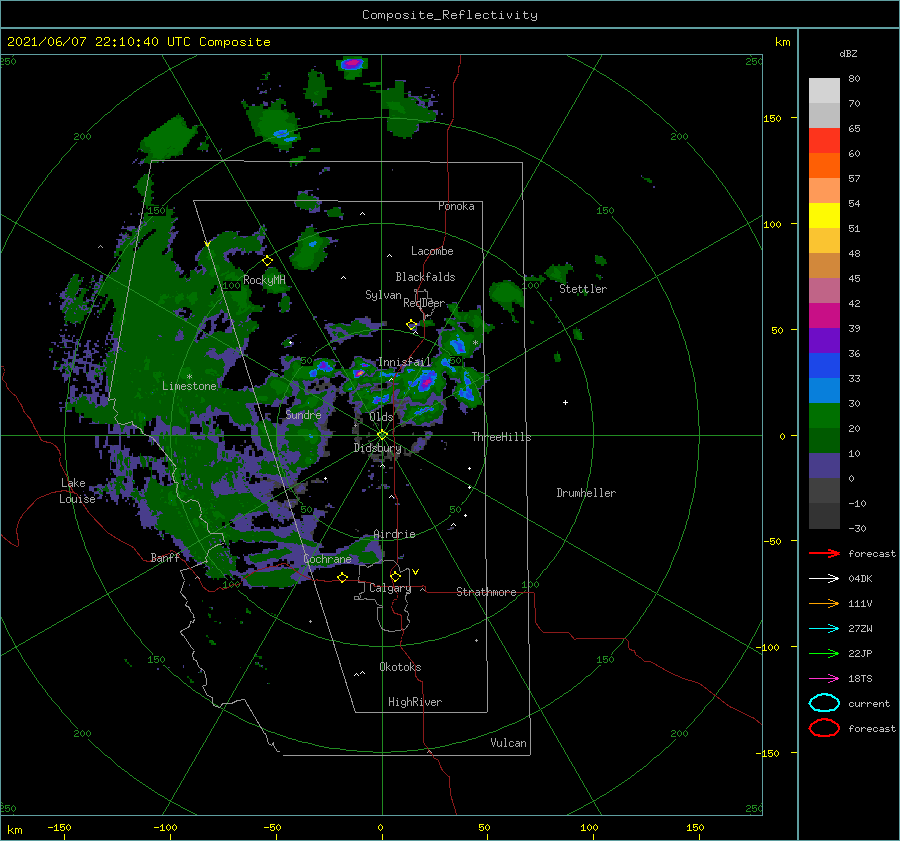The height and width of the screenshot is (841, 900).
Task: Click the Composite_Reflectivity title
Action: pos(449,15)
